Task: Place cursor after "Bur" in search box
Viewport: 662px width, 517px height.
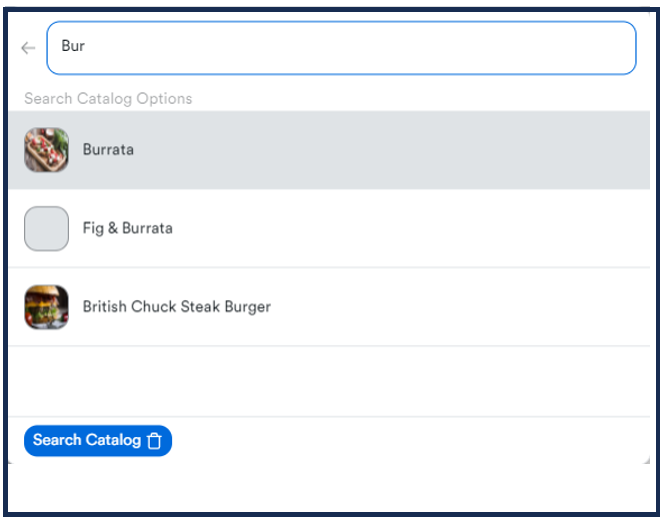Action: (x=87, y=47)
